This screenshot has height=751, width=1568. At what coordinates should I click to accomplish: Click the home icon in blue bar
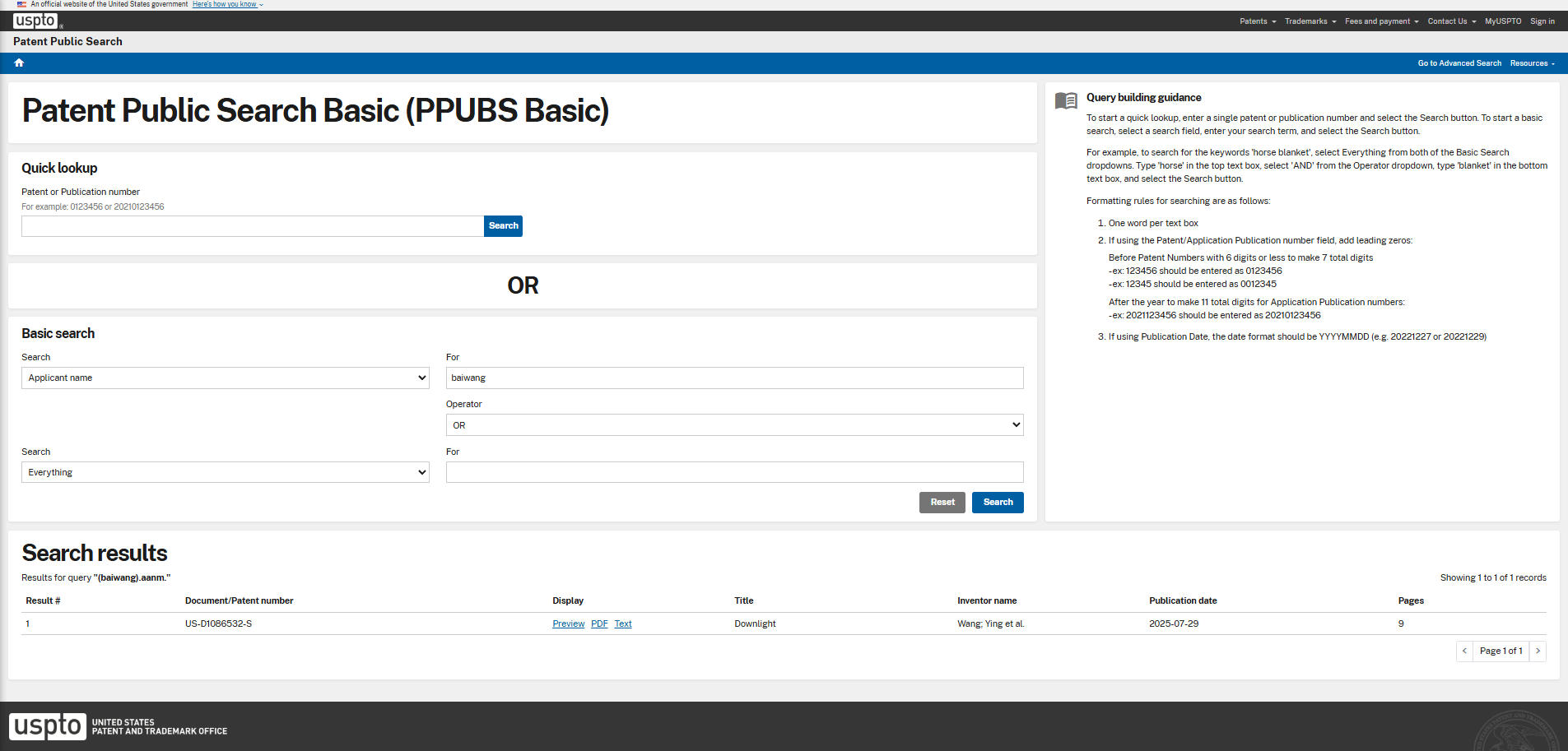coord(19,63)
